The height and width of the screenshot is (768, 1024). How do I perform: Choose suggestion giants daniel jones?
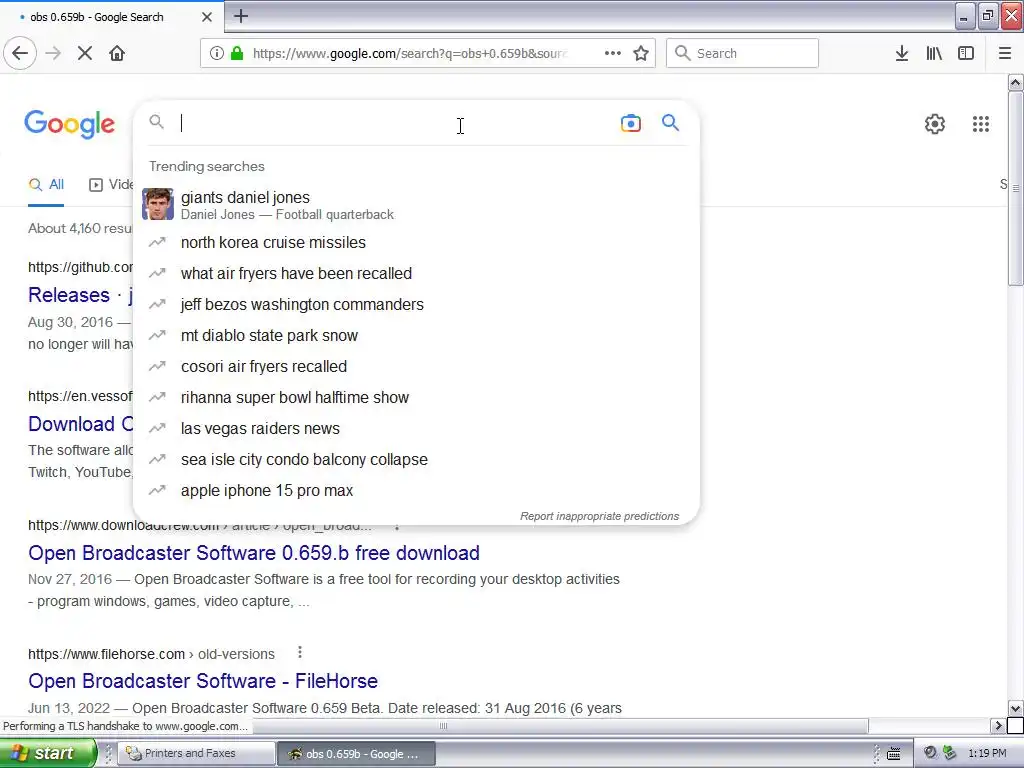pos(416,205)
